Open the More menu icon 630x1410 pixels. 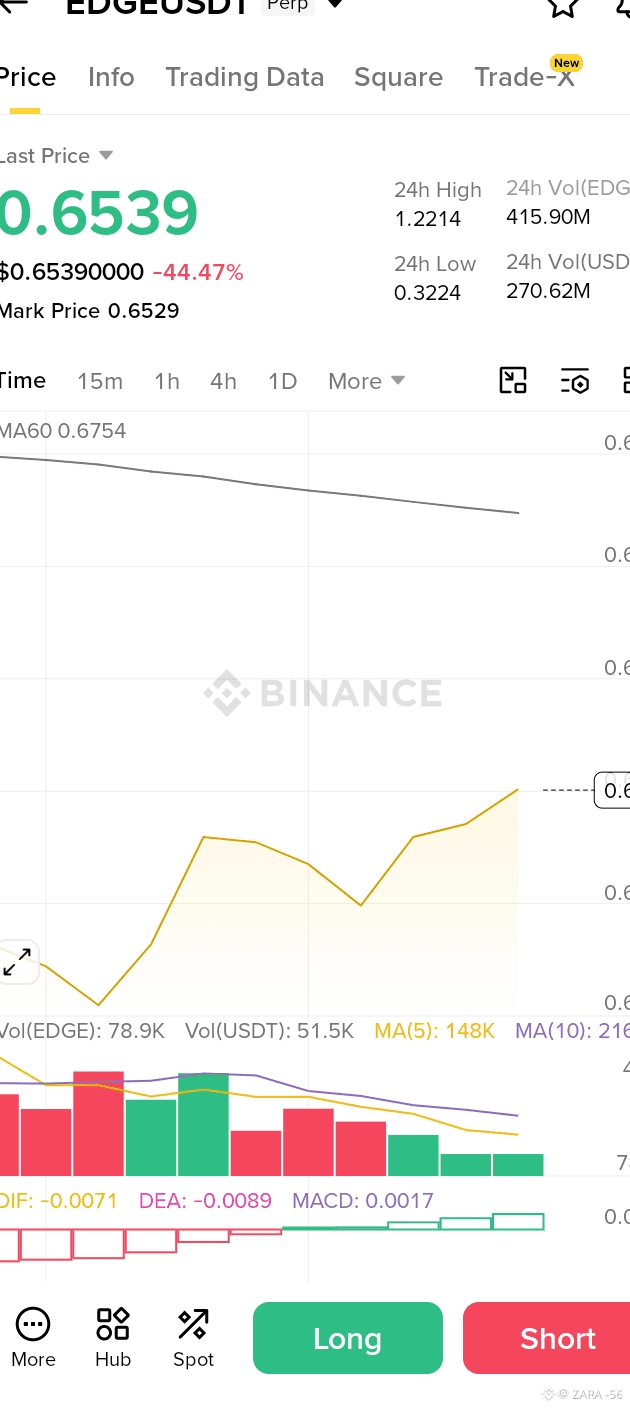pos(33,1338)
